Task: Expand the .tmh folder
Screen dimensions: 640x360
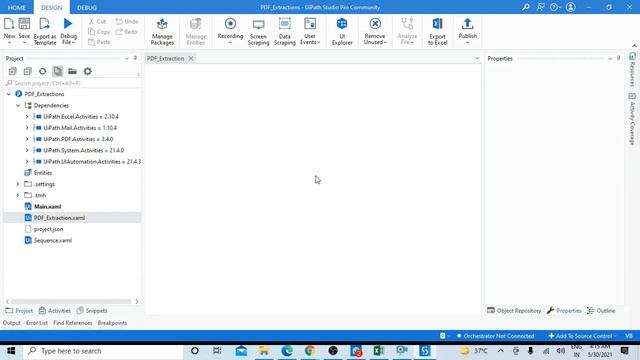Action: (x=18, y=195)
